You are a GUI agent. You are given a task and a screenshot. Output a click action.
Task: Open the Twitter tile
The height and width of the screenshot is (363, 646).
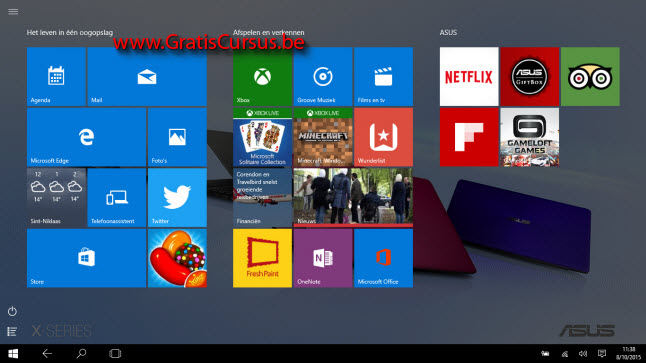(177, 198)
